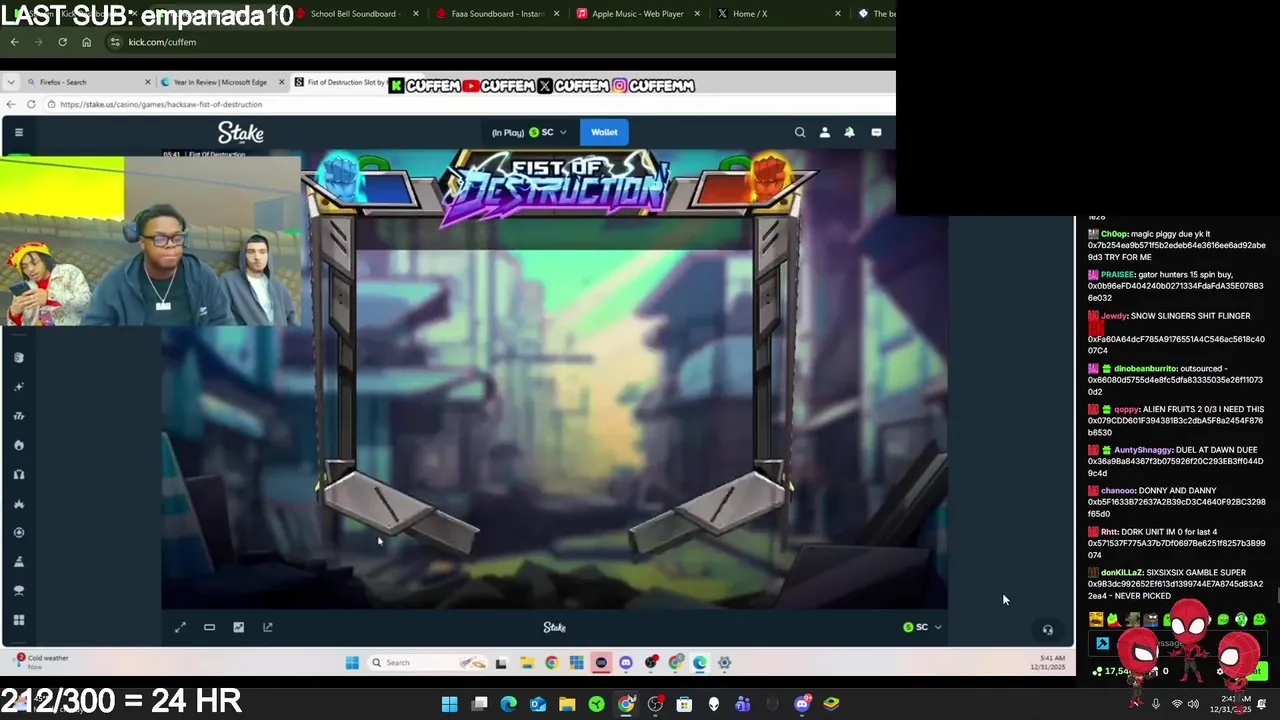
Task: Reload the inner Stake browser page
Action: point(31,104)
